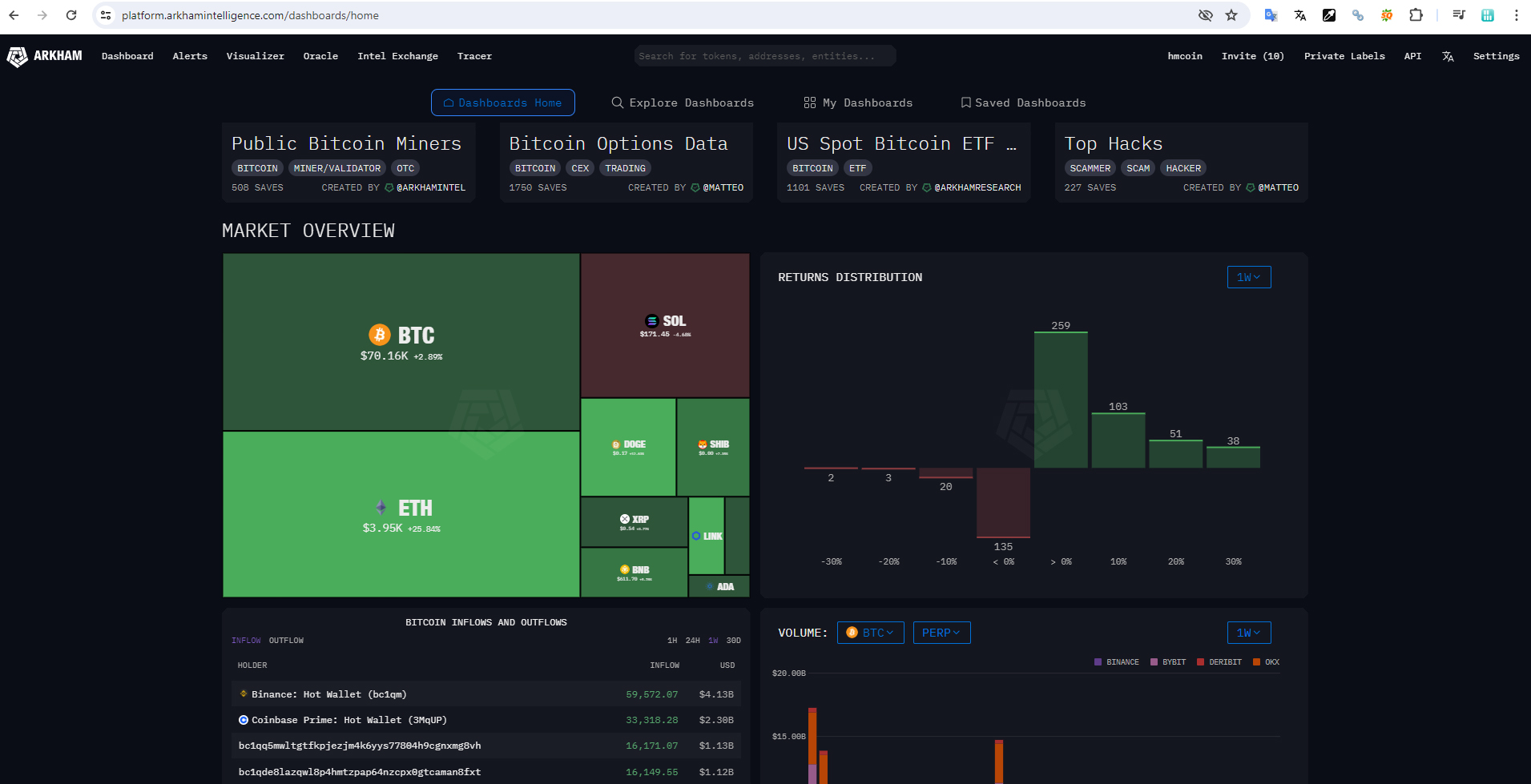
Task: Click the Ethereum icon on ETH tile
Action: click(x=381, y=508)
